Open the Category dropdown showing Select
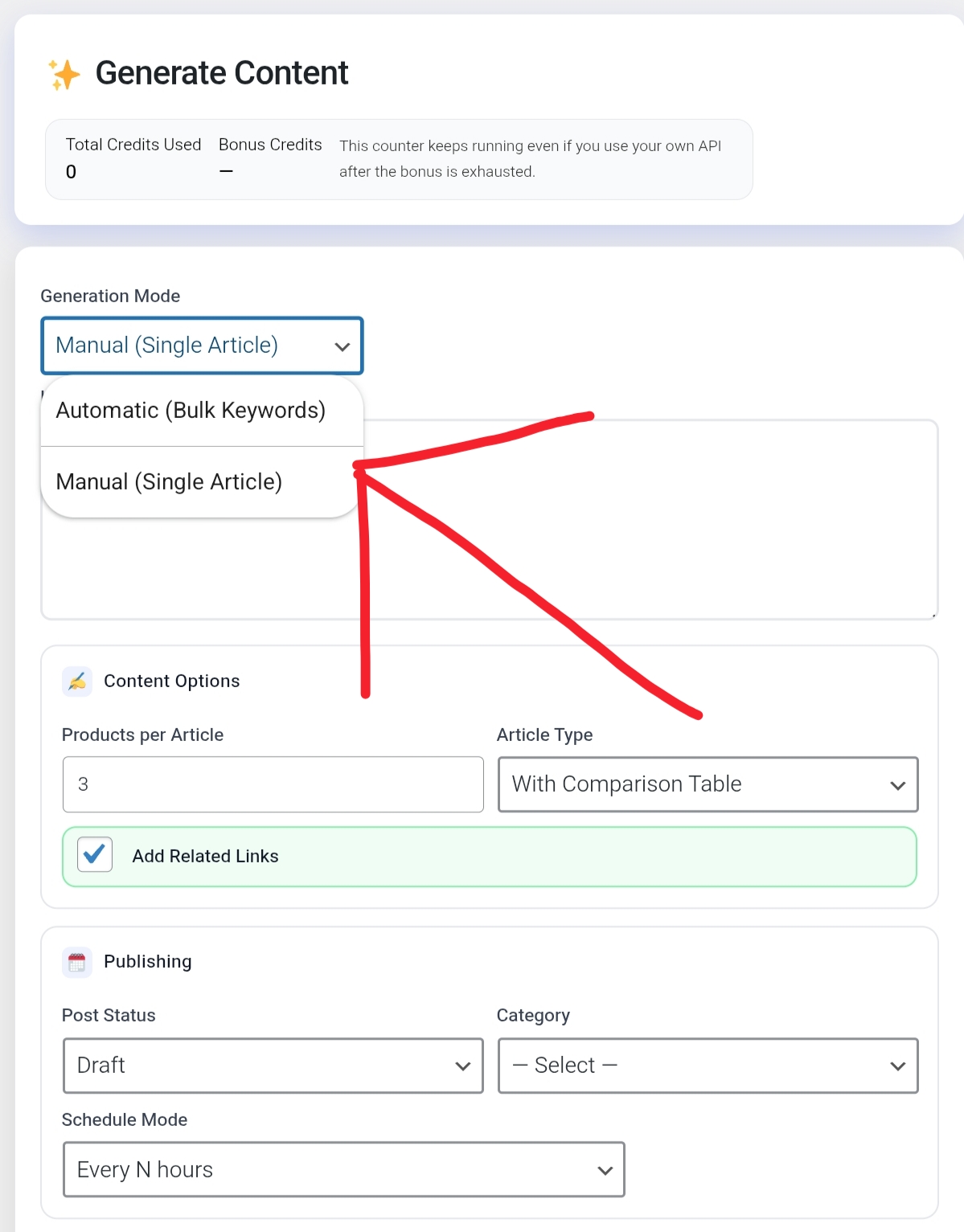 [708, 1066]
